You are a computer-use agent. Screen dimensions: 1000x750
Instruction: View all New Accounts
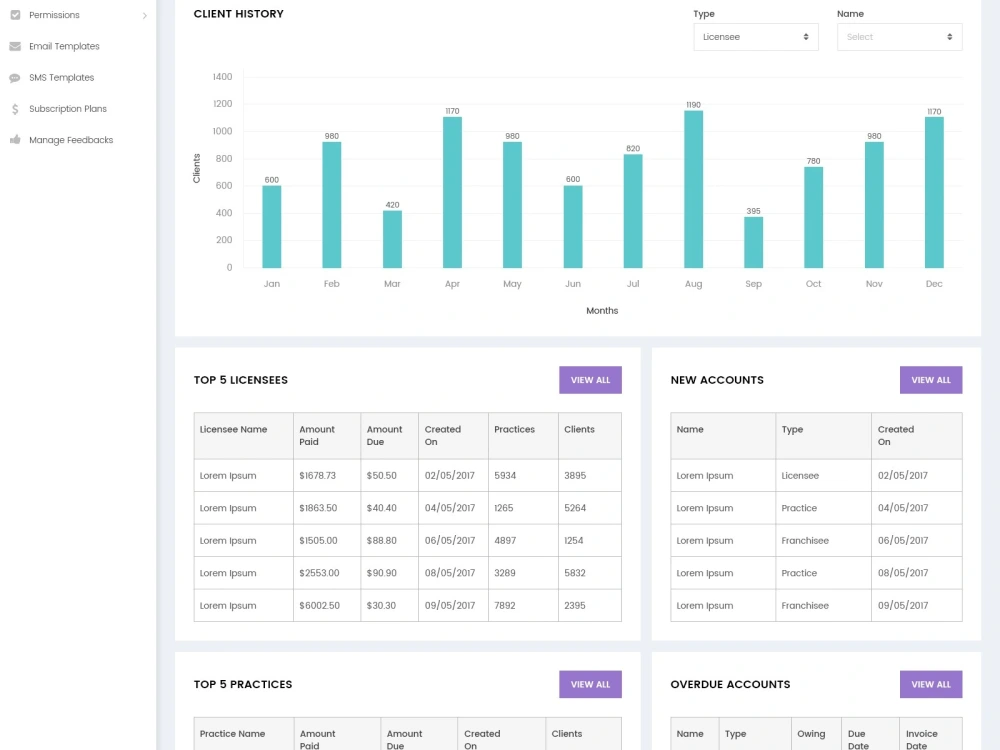click(x=930, y=380)
